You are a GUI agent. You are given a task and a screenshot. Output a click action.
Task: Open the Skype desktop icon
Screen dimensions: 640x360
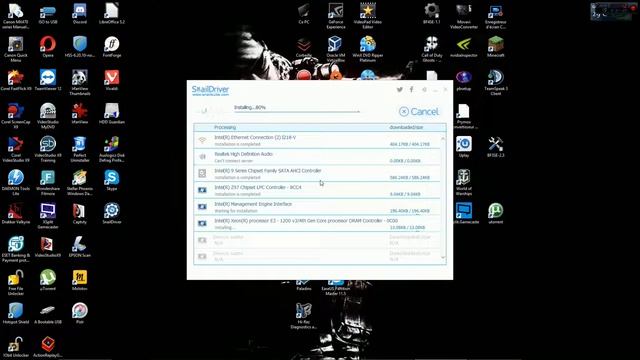111,180
